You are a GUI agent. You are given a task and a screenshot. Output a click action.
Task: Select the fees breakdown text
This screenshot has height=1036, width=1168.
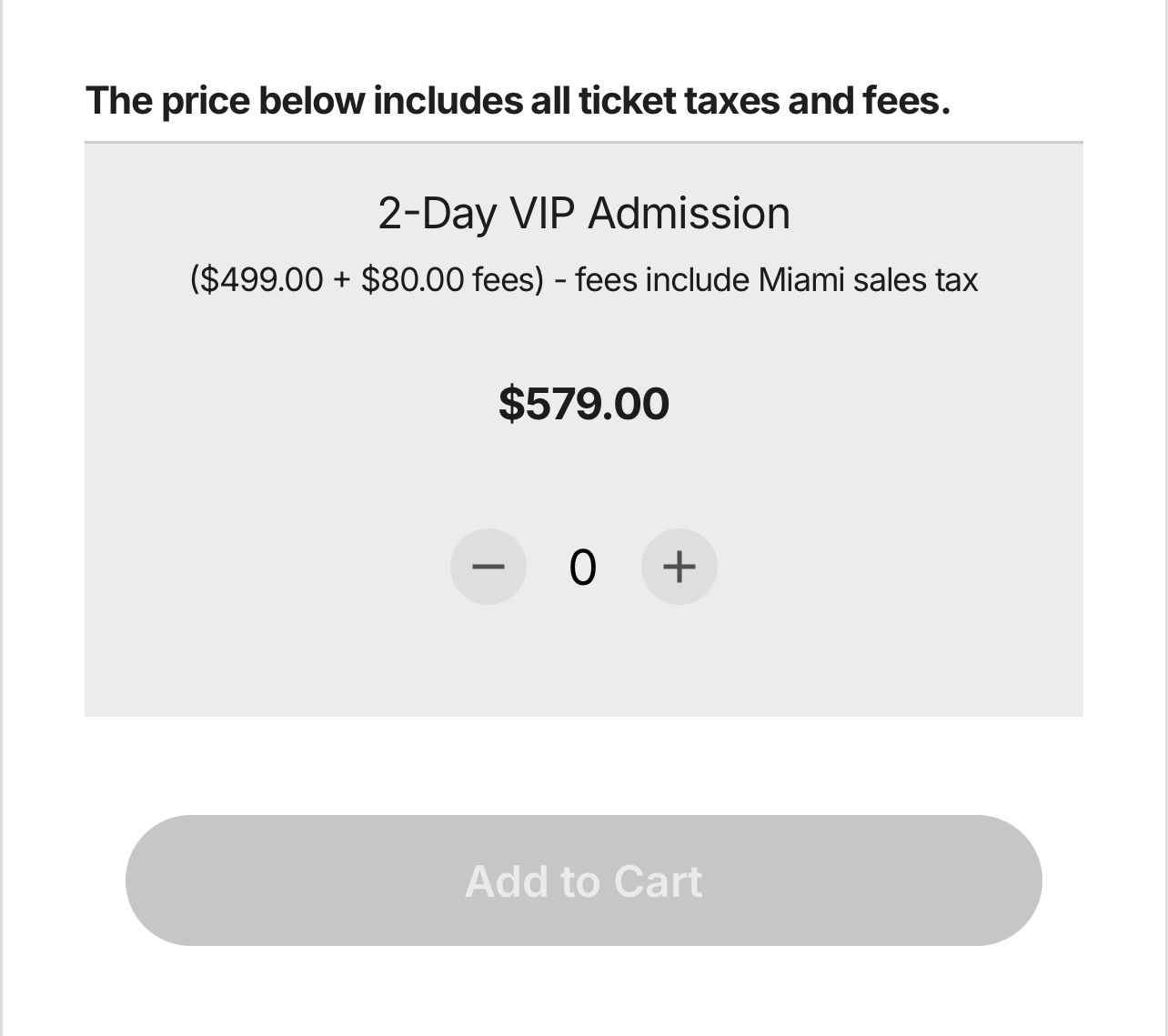583,280
